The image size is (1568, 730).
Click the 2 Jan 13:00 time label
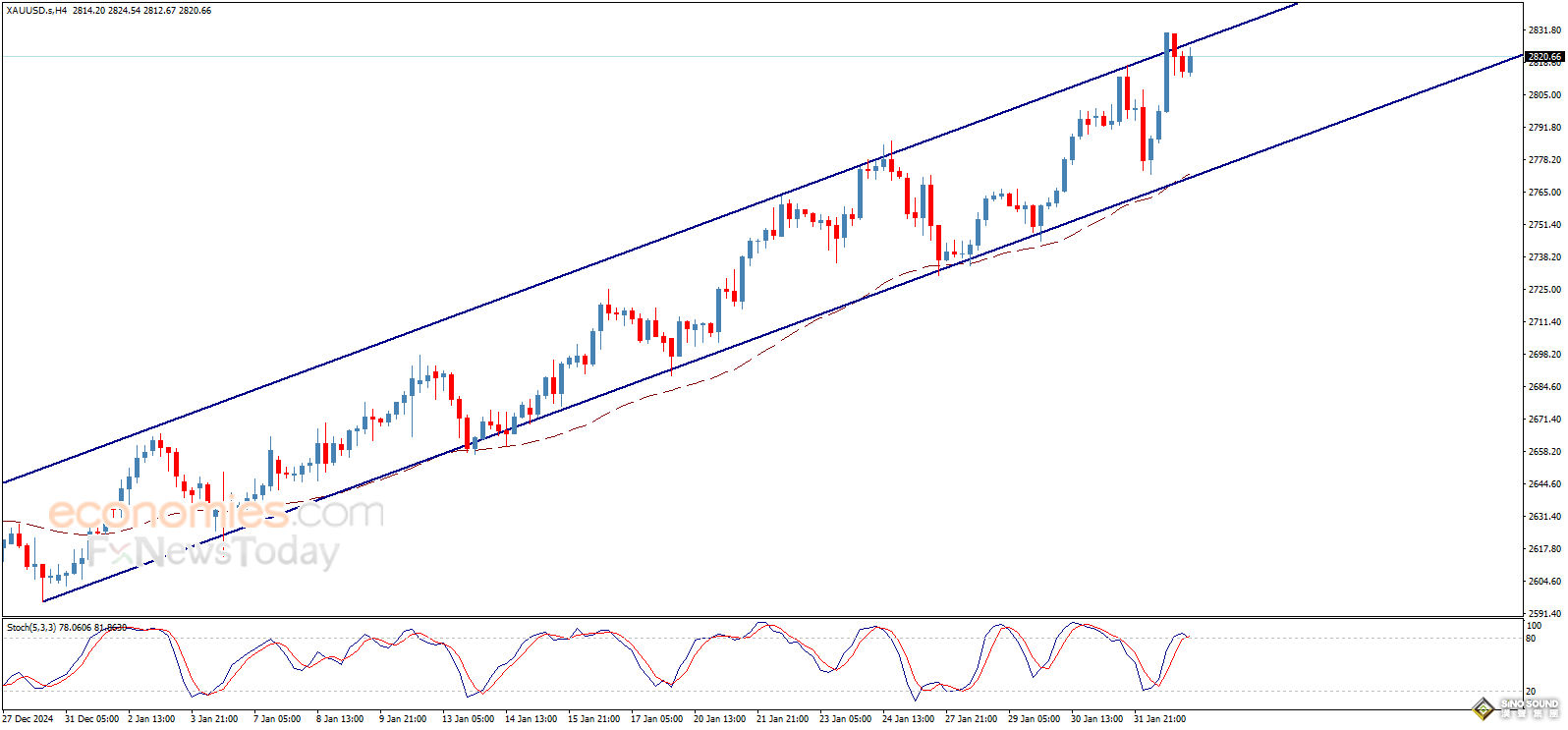coord(151,719)
